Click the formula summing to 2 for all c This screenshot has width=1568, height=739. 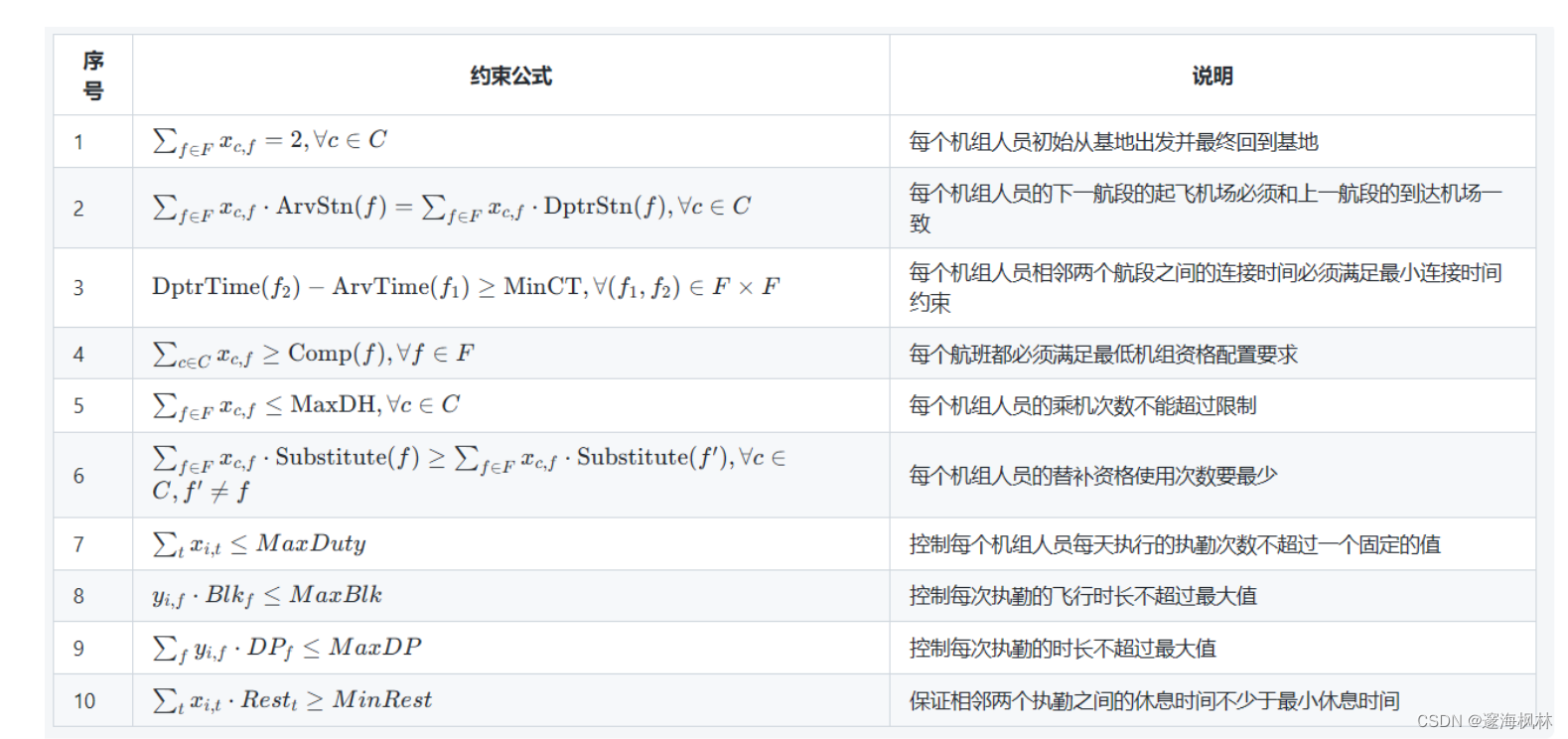pos(269,142)
